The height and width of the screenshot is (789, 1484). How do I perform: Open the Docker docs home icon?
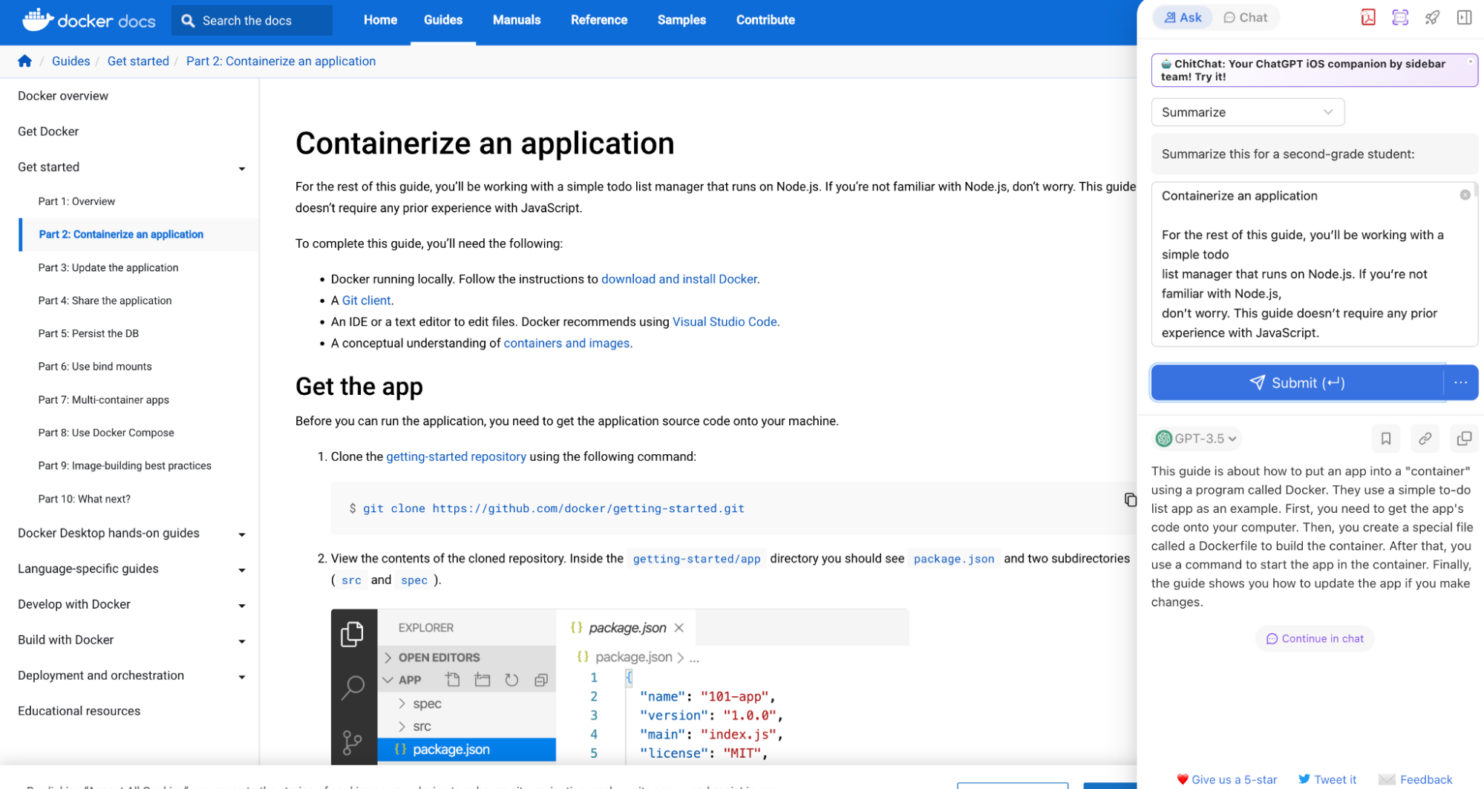point(24,61)
